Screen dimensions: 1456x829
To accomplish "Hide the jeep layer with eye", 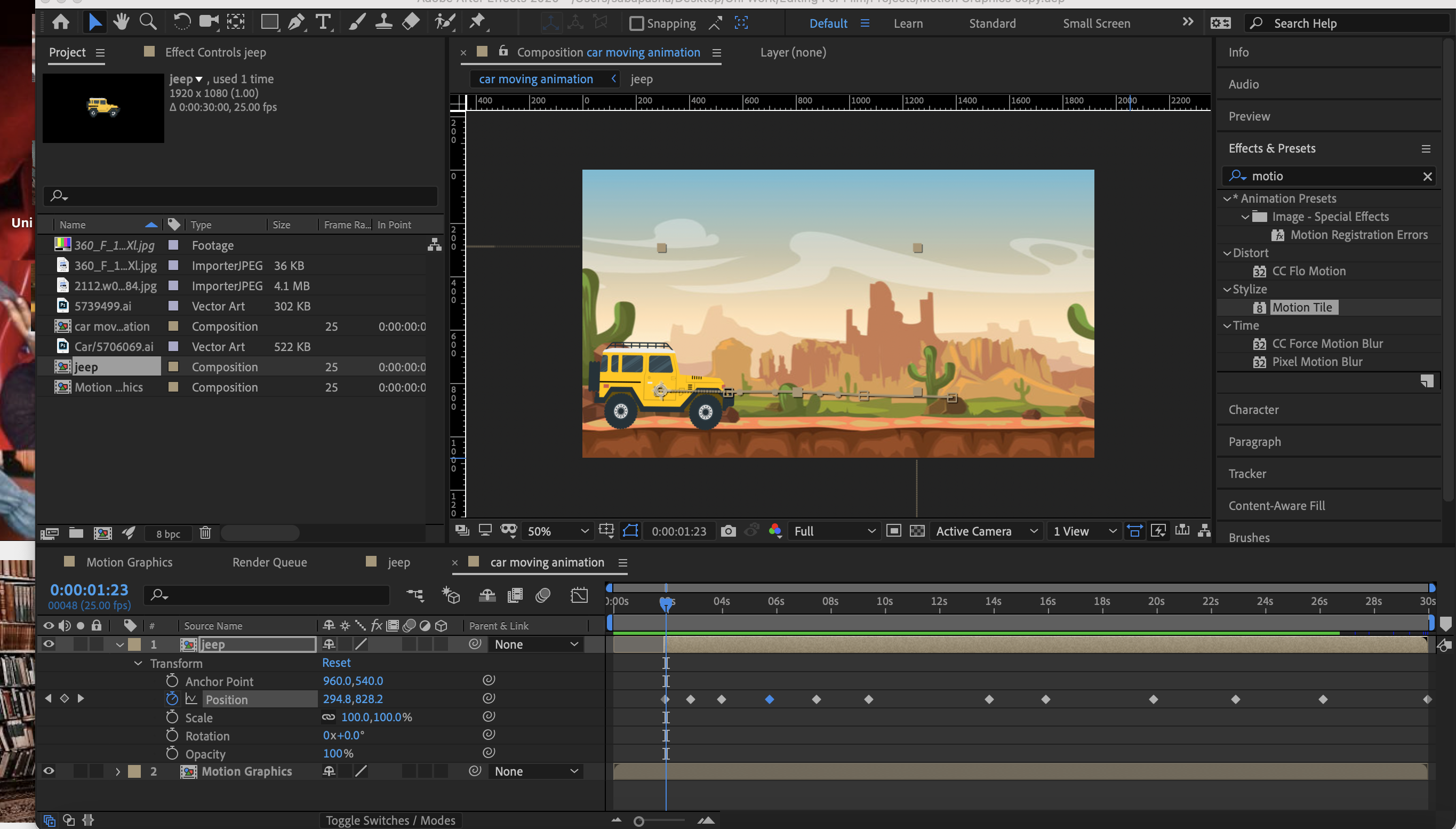I will click(49, 644).
